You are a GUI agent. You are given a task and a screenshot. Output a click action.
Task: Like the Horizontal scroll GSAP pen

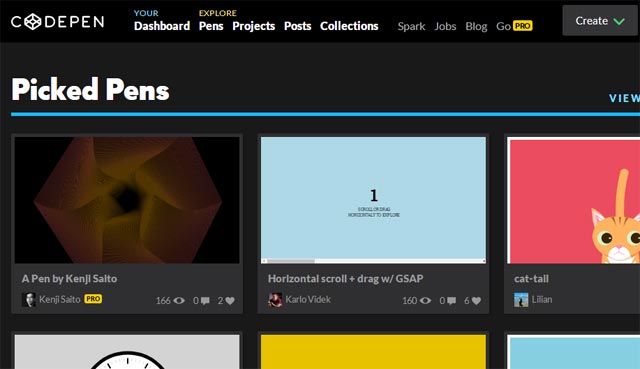(x=476, y=301)
